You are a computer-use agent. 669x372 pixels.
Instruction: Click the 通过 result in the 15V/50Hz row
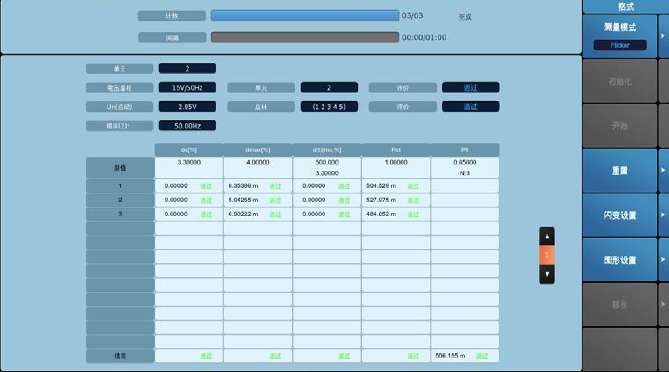[471, 87]
